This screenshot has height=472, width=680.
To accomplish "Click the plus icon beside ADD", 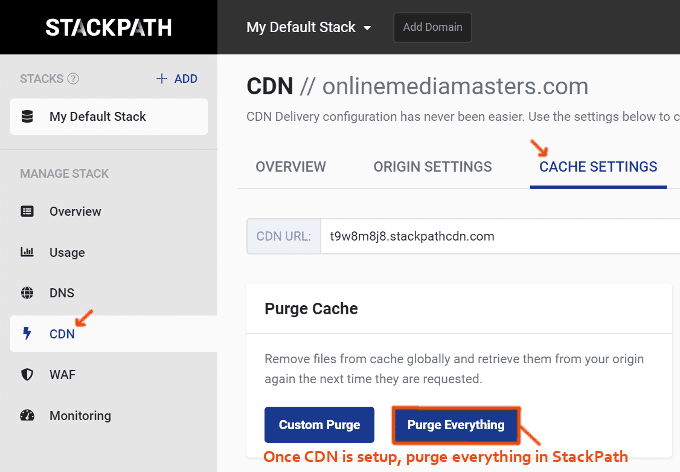I will click(x=161, y=79).
